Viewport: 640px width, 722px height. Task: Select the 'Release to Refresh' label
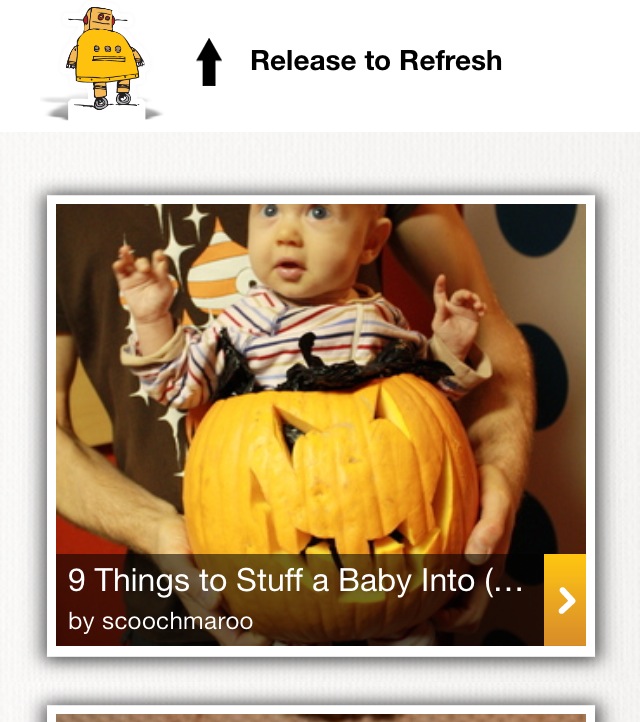(376, 61)
